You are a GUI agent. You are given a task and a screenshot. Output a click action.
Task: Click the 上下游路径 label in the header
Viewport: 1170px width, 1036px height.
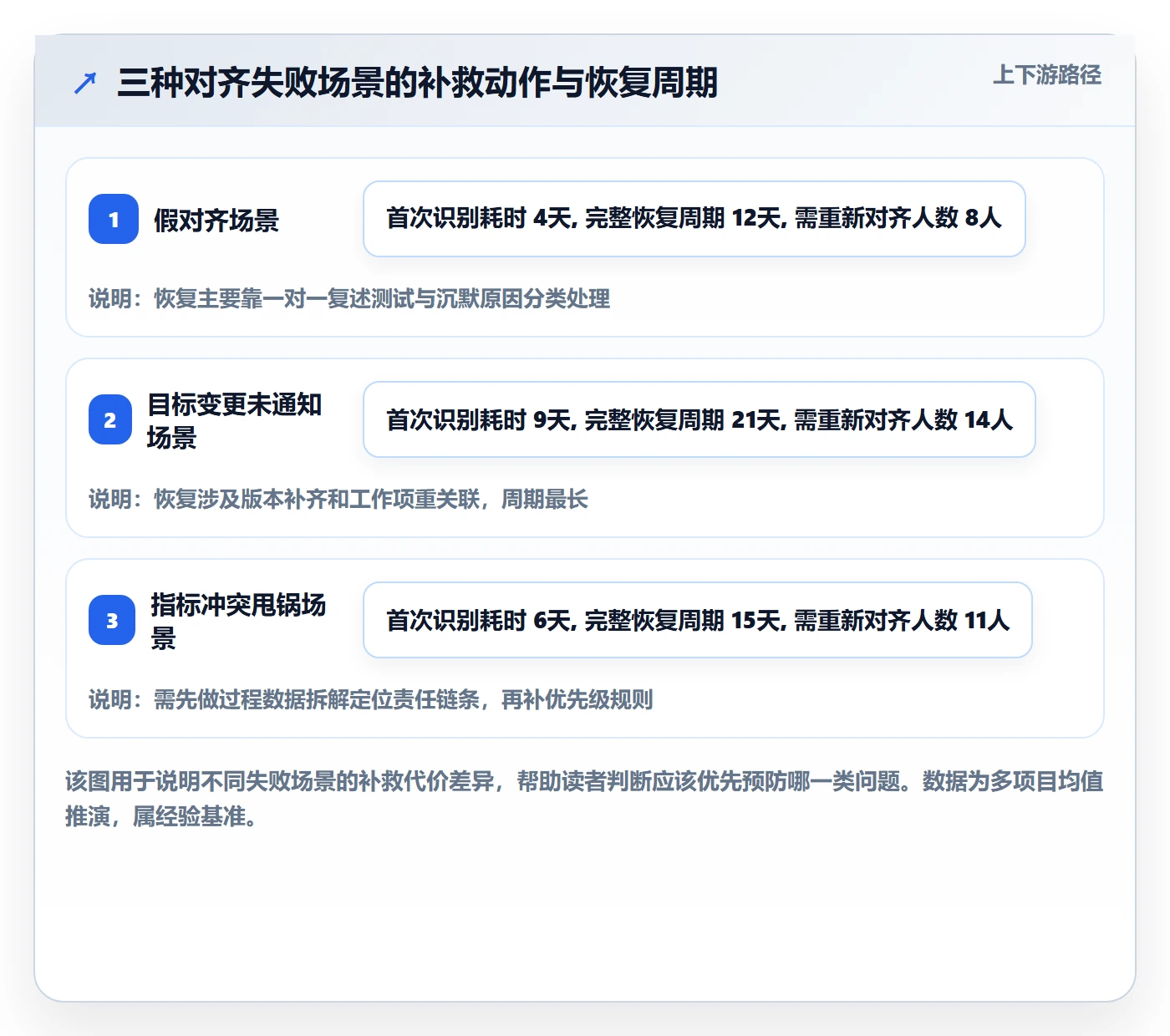tap(1047, 75)
